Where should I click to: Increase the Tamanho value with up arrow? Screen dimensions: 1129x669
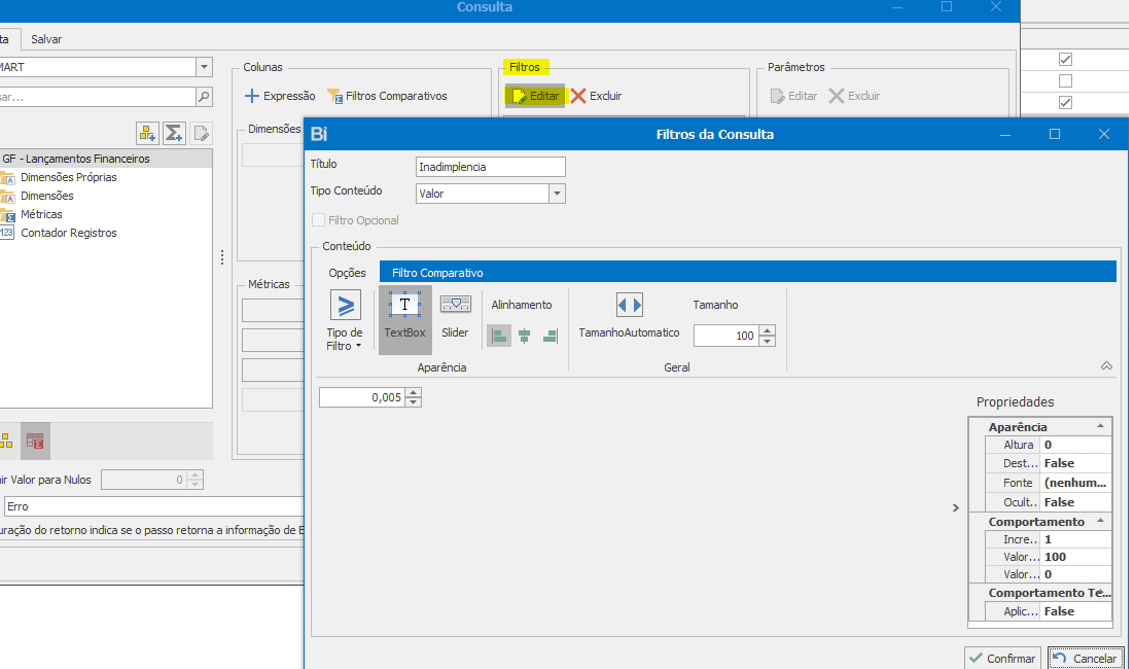coord(768,331)
